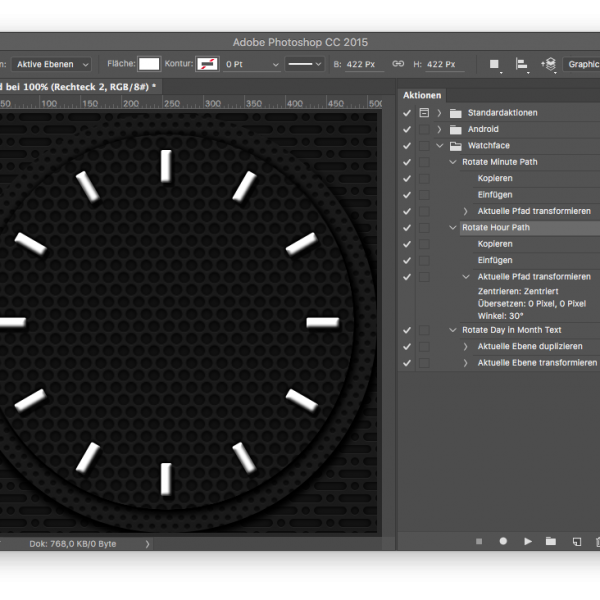600x600 pixels.
Task: Create a new action
Action: (577, 541)
